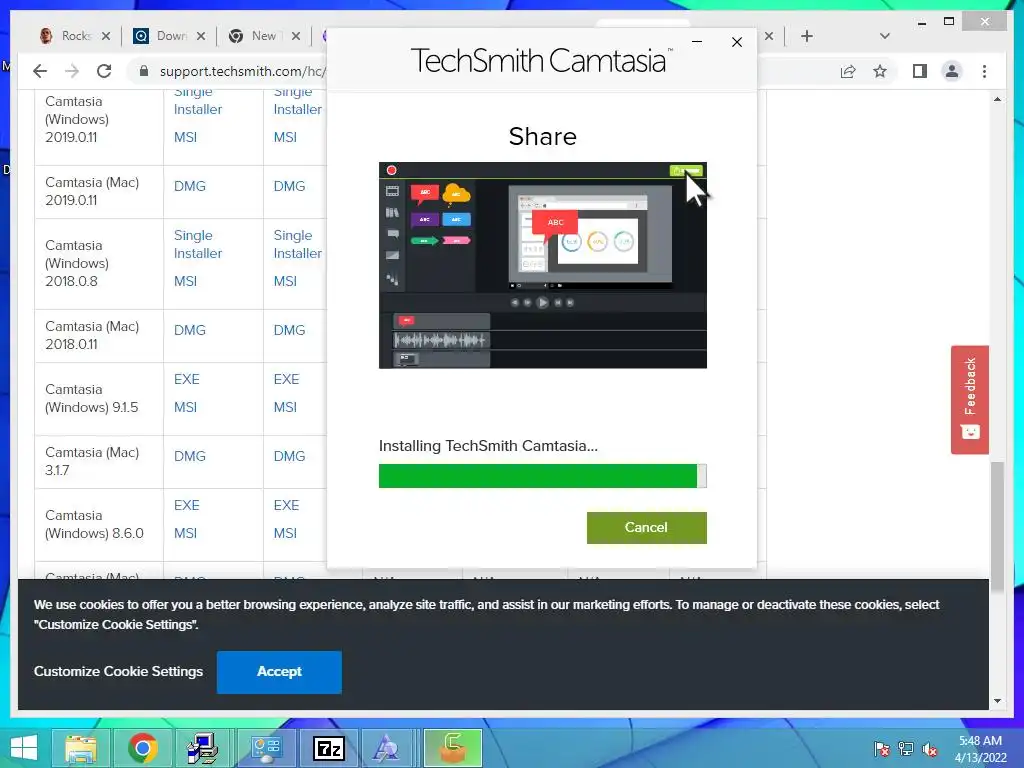Open Windows Start menu
Screen dimensions: 1024x768
[24, 748]
